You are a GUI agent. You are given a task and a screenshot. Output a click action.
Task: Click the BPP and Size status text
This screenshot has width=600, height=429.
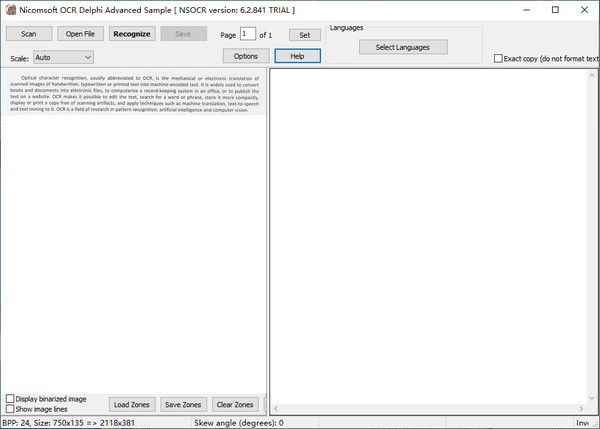pos(69,423)
